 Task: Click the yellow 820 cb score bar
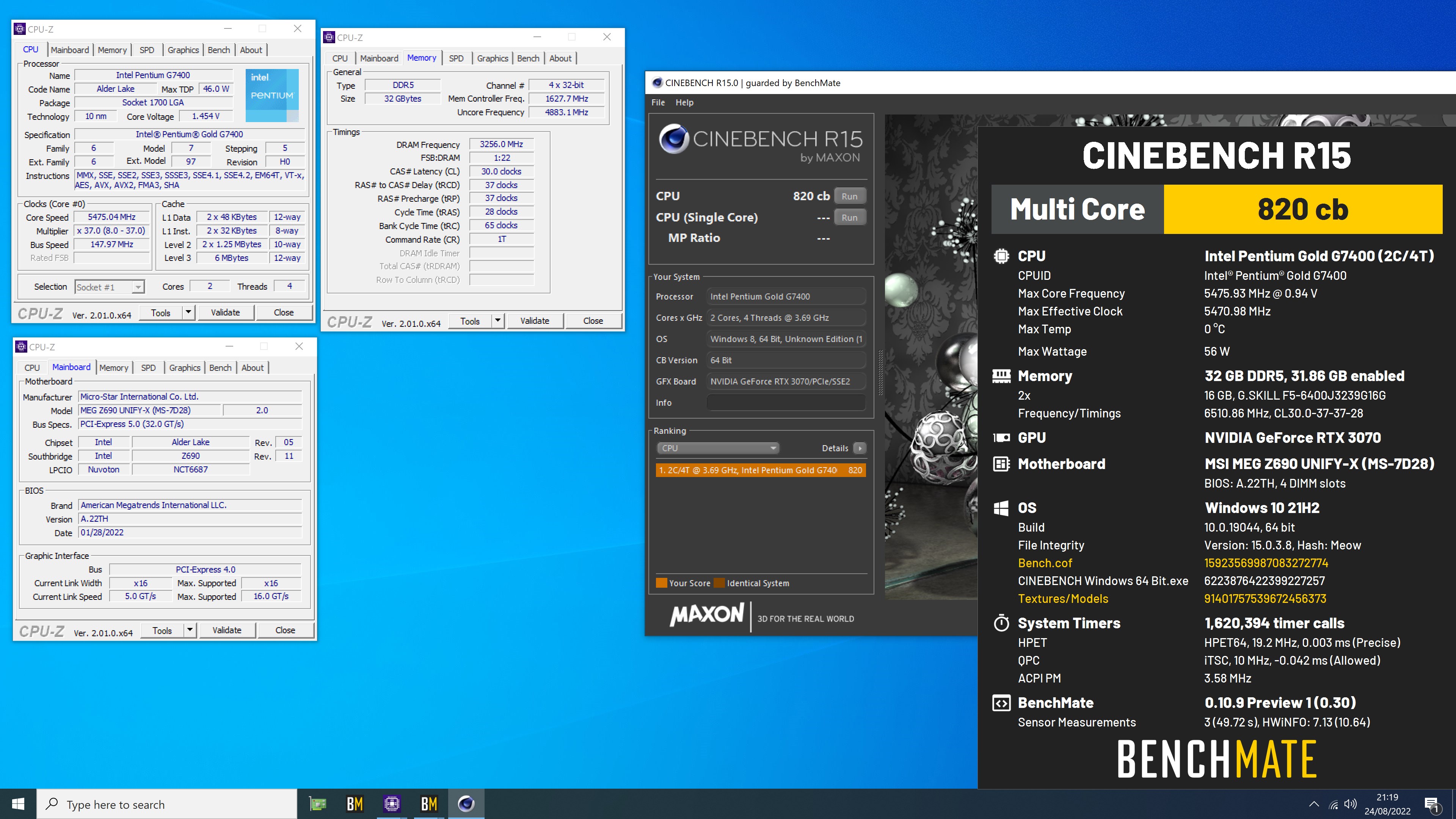(1303, 209)
